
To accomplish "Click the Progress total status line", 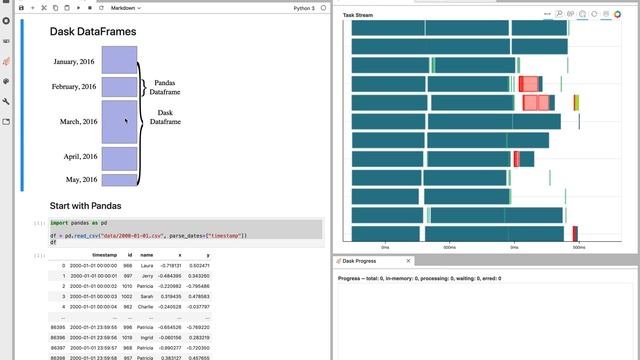I will pos(419,278).
